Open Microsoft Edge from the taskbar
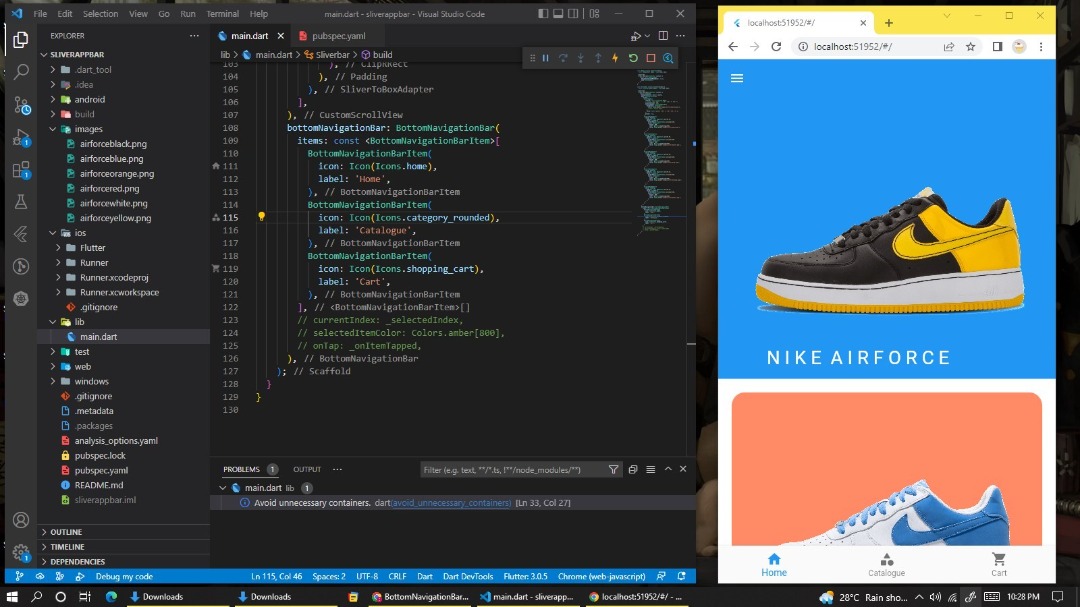Viewport: 1080px width, 607px height. (x=111, y=597)
